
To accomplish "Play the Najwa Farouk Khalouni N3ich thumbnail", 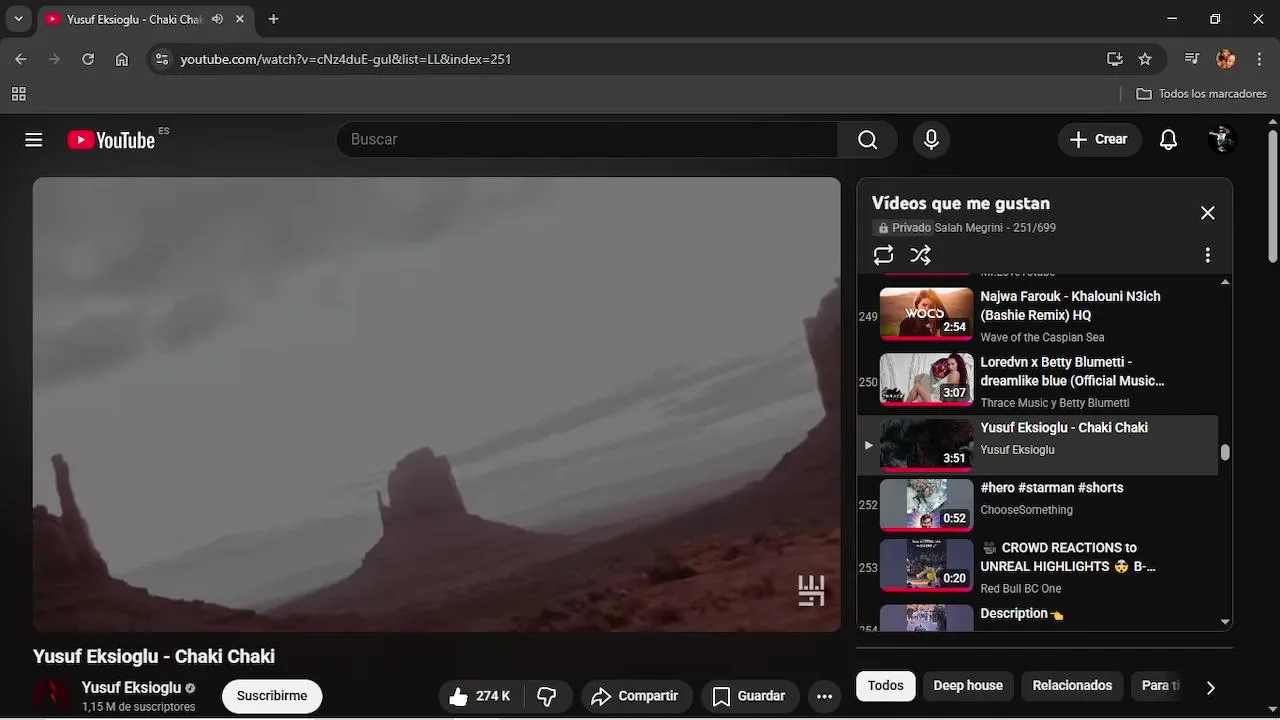I will coord(926,314).
